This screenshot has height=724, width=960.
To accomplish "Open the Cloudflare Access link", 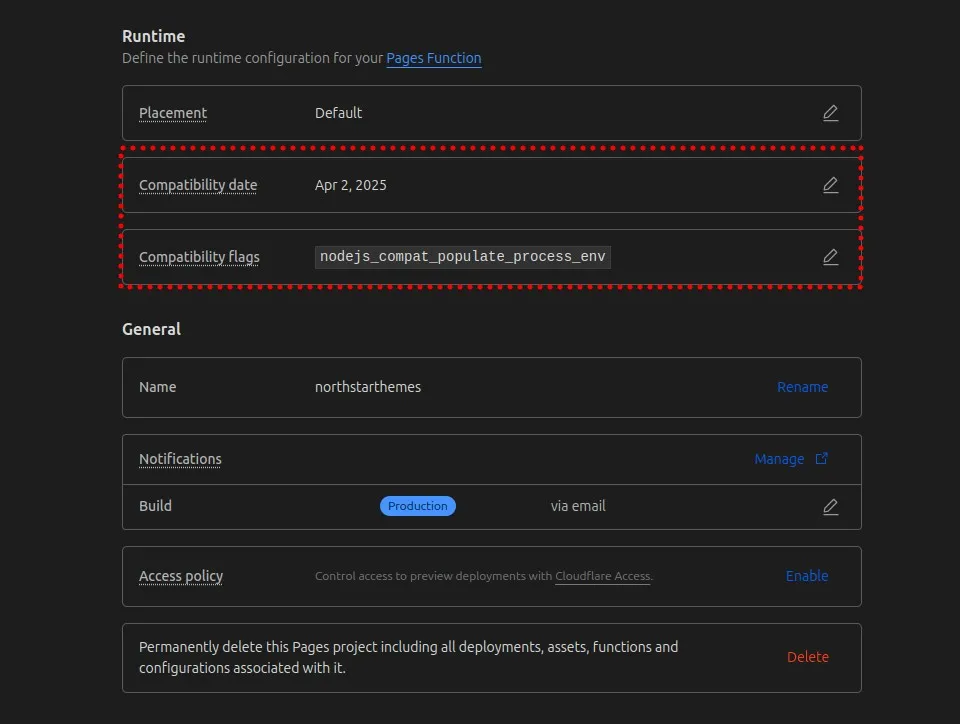I will click(x=602, y=576).
